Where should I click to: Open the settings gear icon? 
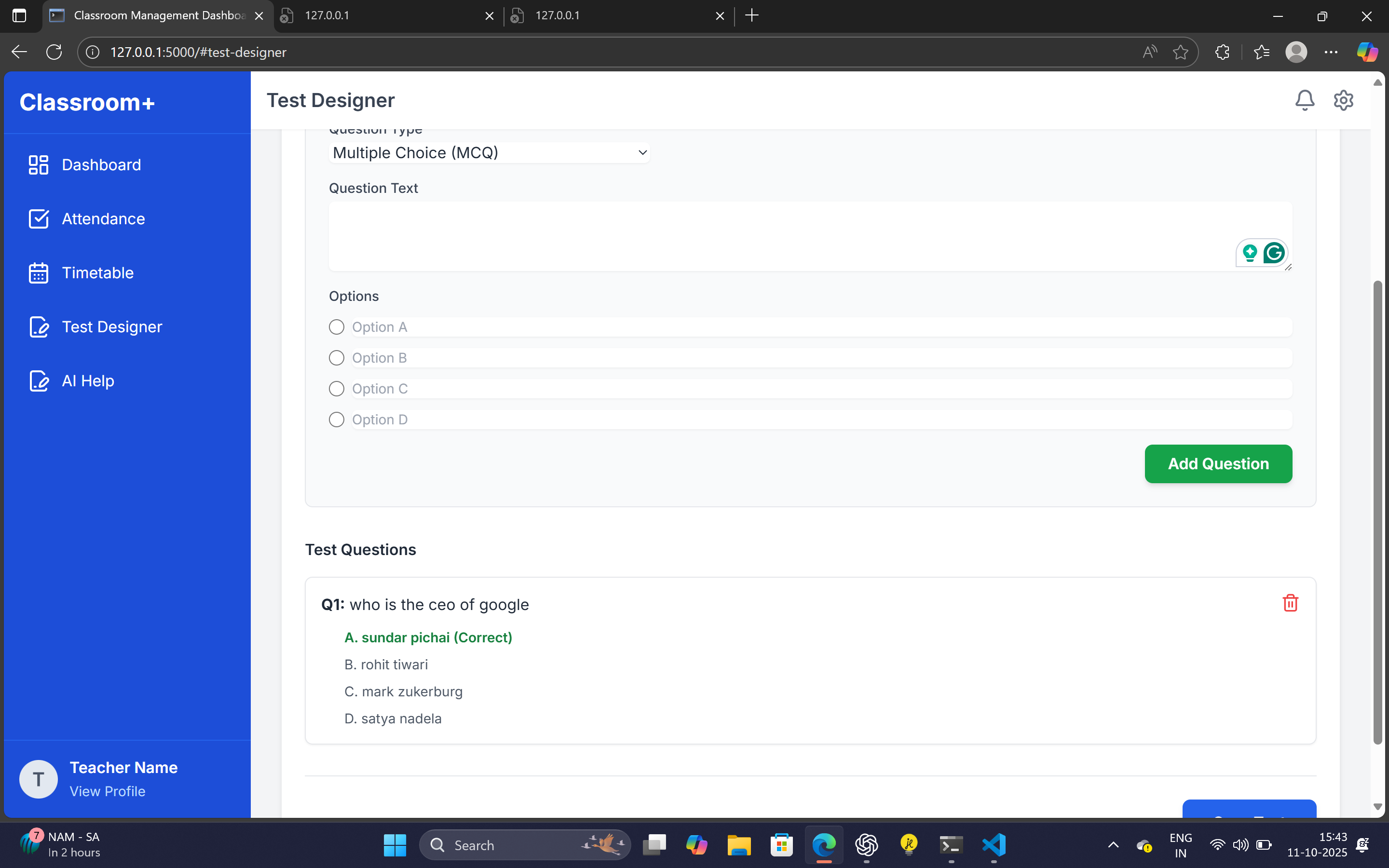click(1343, 100)
